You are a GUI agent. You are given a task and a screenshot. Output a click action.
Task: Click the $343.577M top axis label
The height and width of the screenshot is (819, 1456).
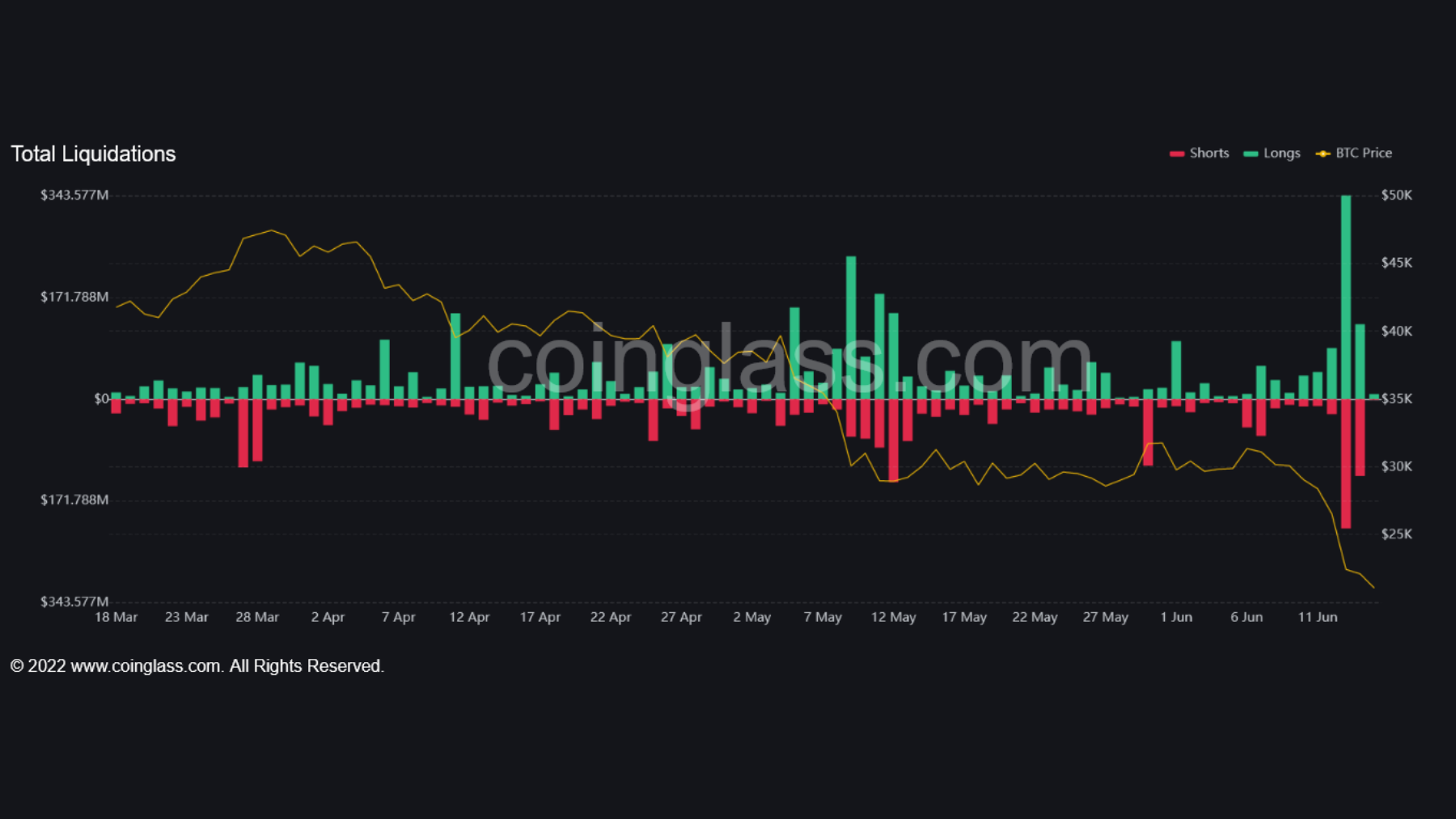74,195
